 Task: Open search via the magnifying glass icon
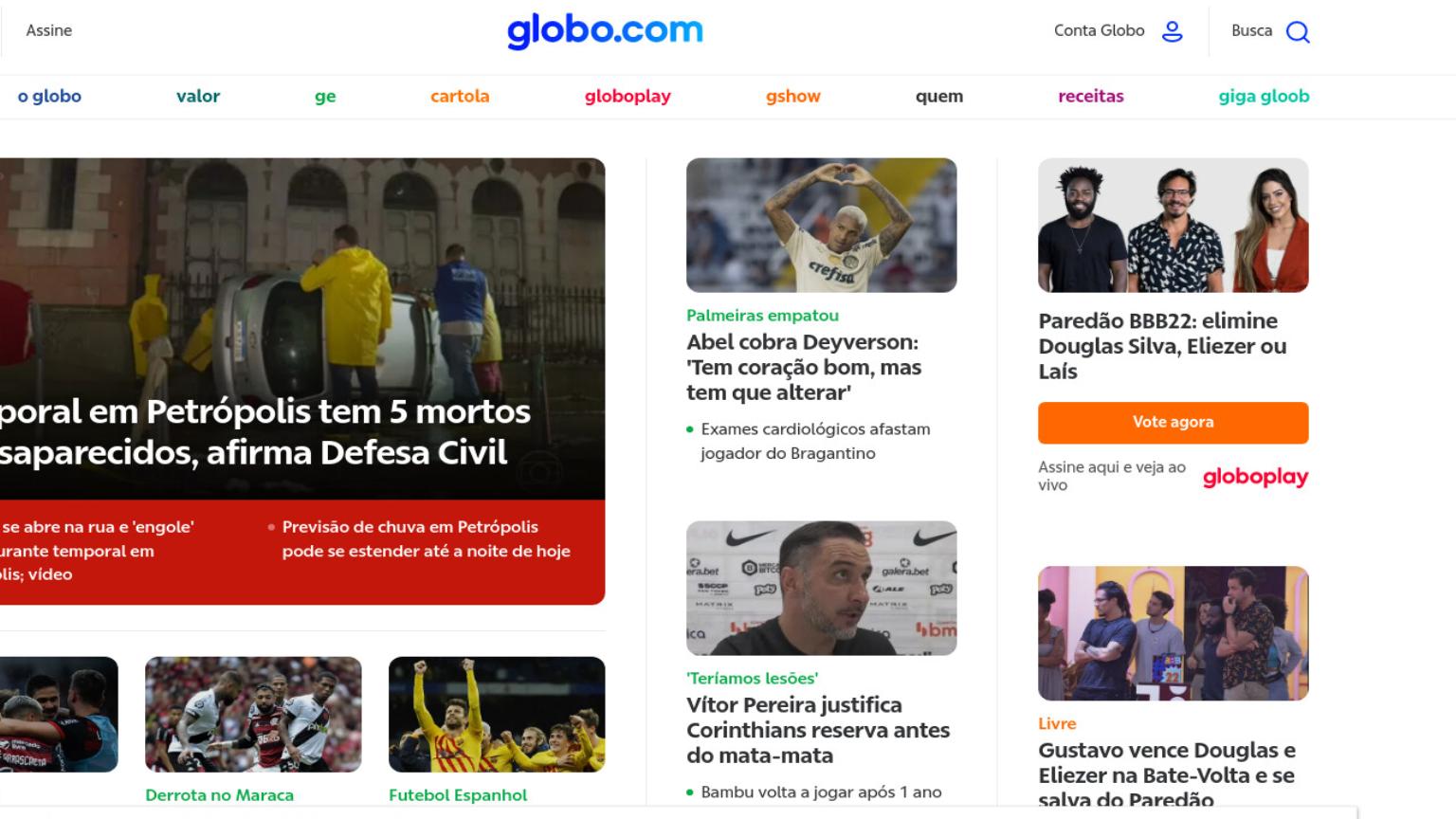pyautogui.click(x=1298, y=32)
